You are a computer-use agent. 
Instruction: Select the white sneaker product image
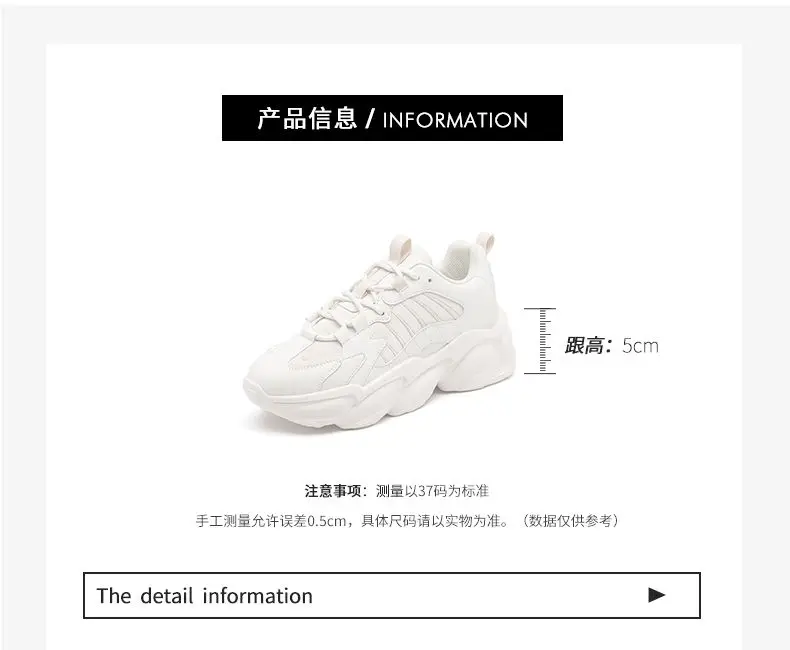tap(380, 333)
